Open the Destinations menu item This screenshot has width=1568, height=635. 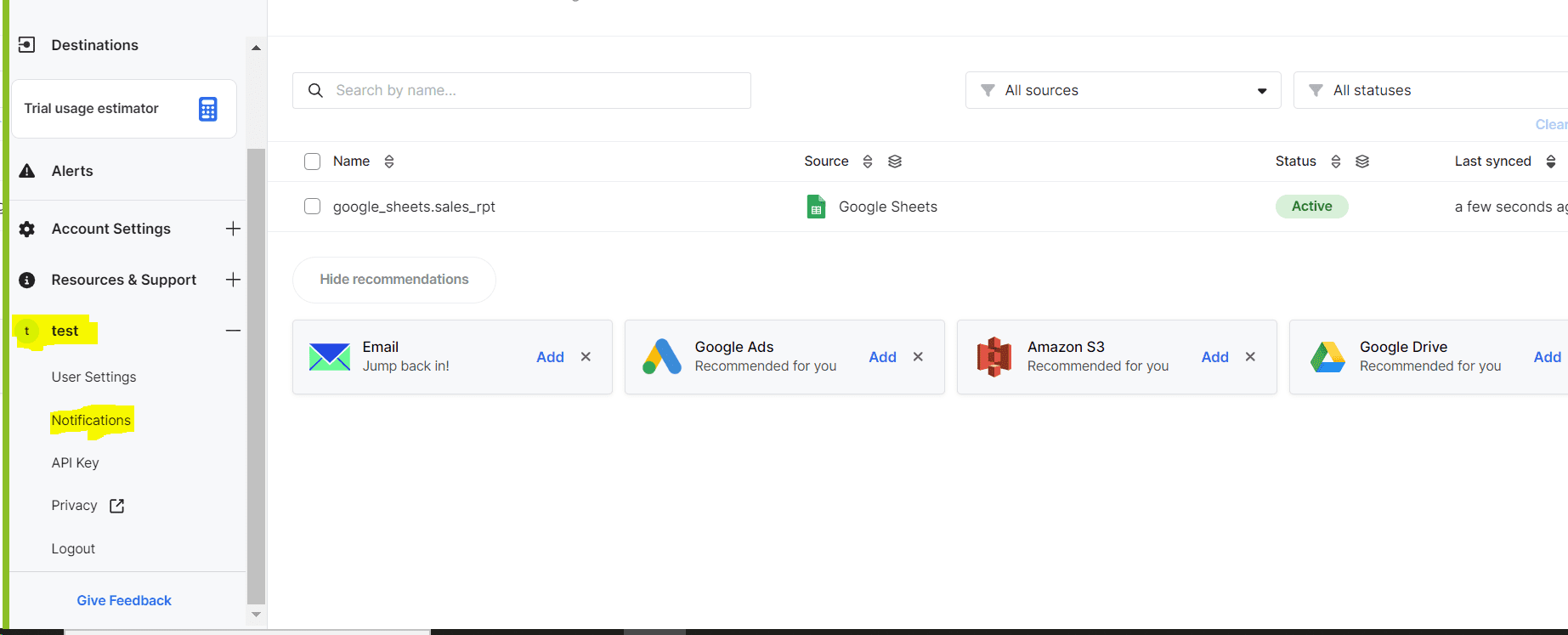click(95, 45)
